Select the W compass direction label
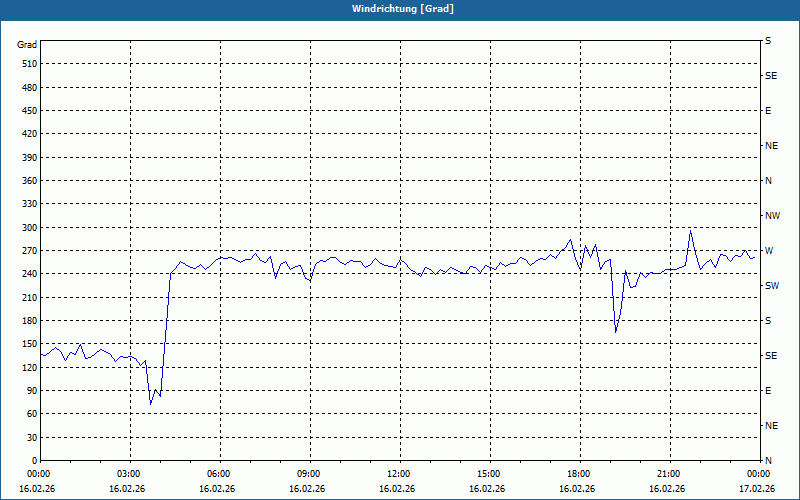The width and height of the screenshot is (800, 500). coord(769,251)
